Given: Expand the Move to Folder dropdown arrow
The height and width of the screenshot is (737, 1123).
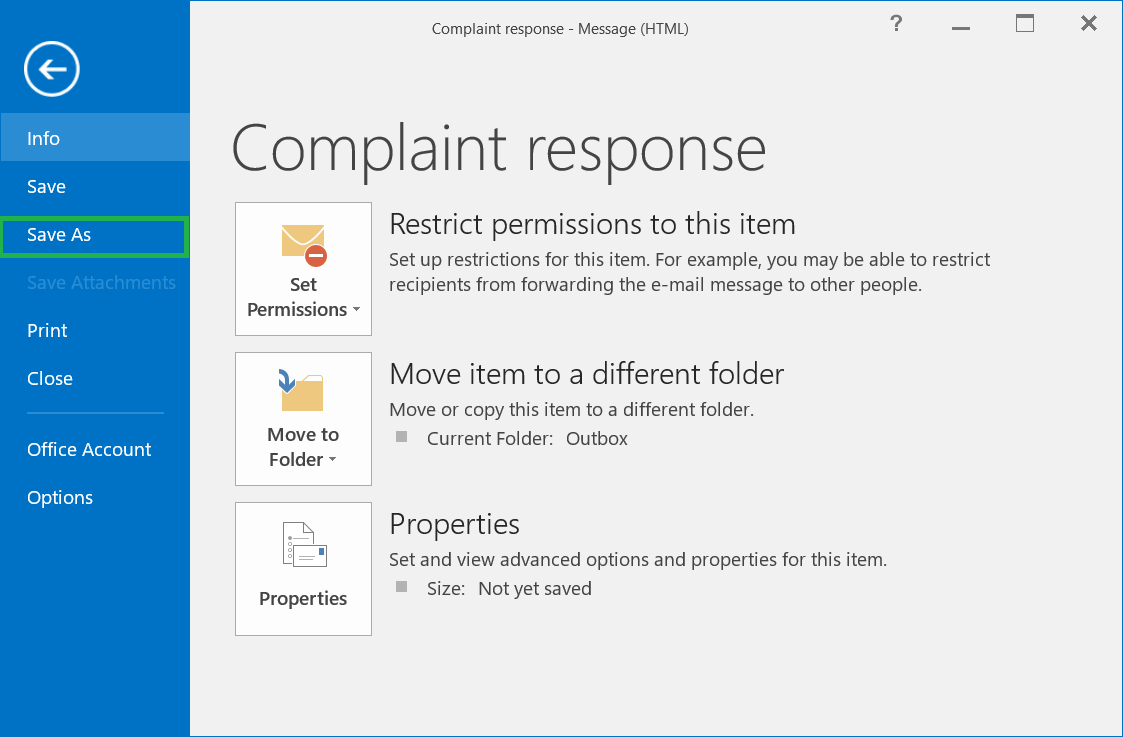Looking at the screenshot, I should (332, 460).
